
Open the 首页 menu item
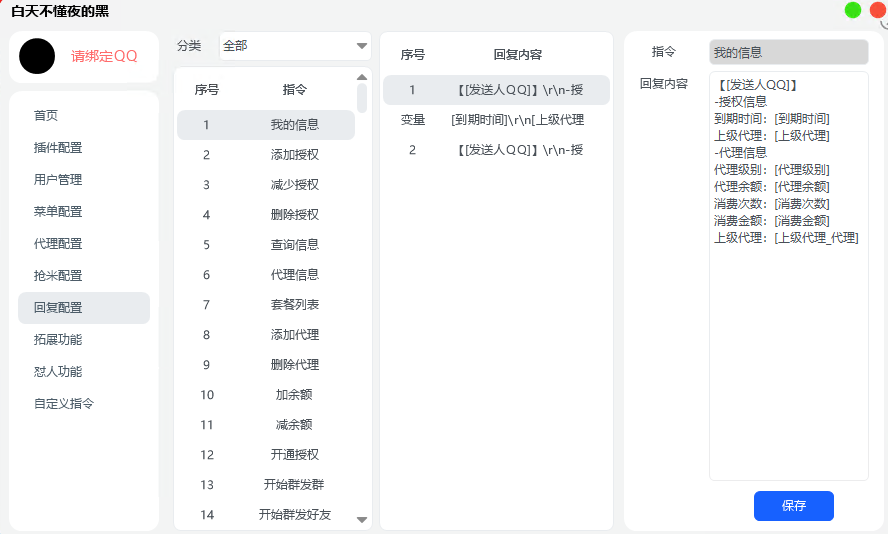tap(46, 116)
